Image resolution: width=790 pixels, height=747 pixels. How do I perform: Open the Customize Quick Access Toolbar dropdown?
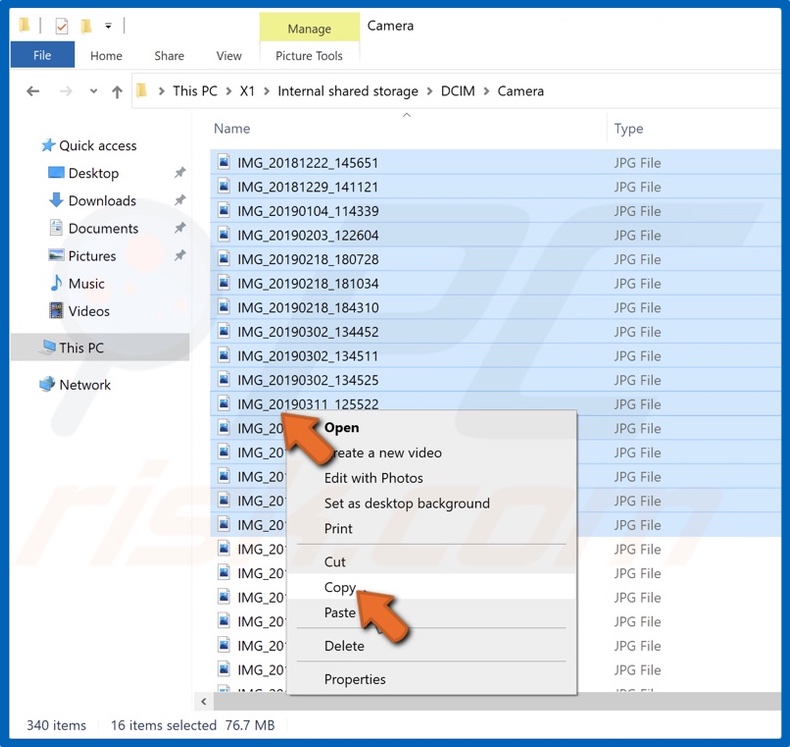point(108,26)
